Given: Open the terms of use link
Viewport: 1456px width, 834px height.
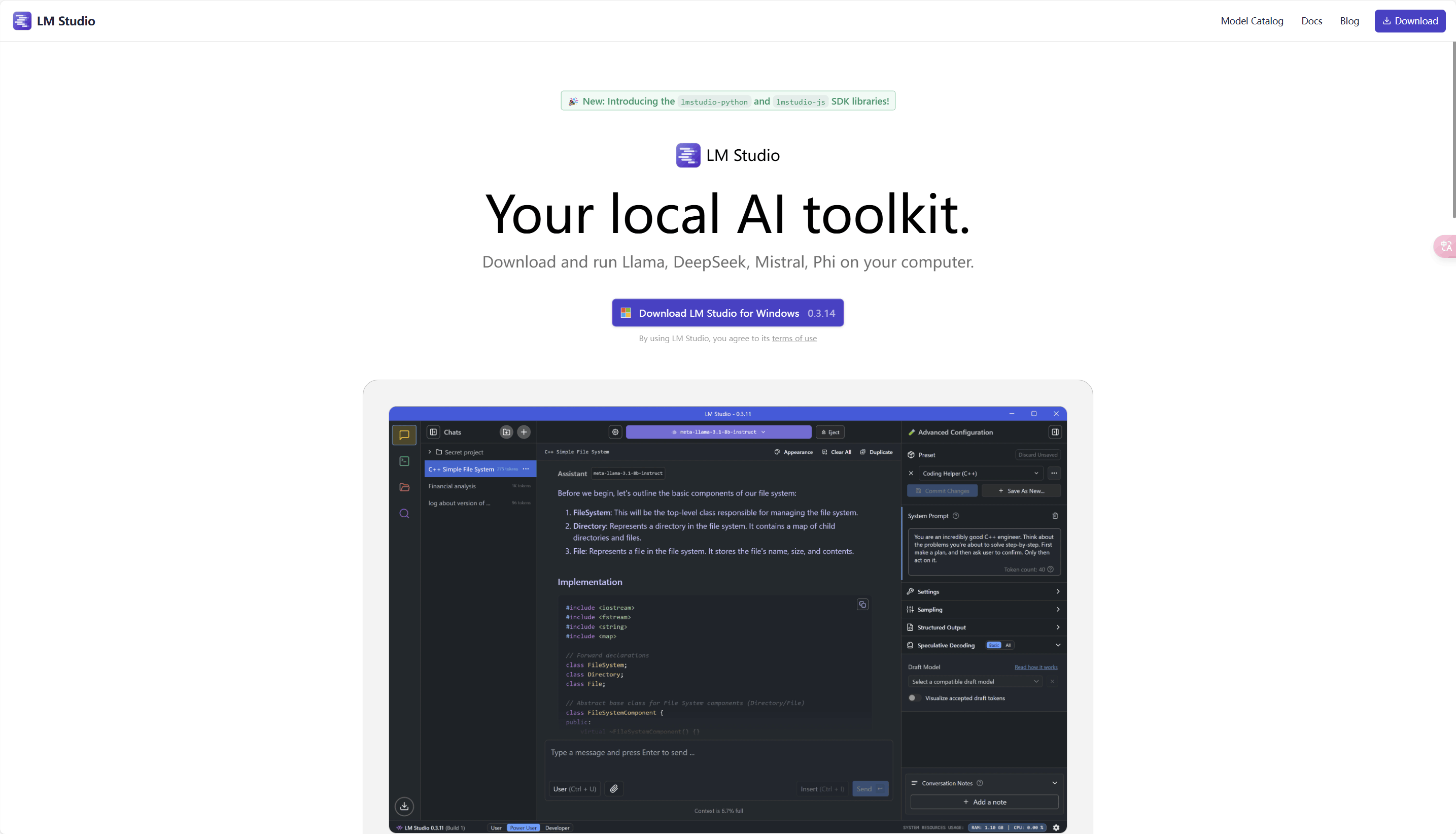Looking at the screenshot, I should (794, 339).
